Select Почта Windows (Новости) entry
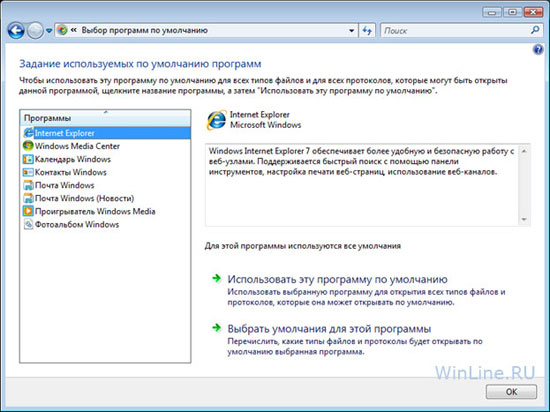Screen dimensions: 550x412 [84, 198]
